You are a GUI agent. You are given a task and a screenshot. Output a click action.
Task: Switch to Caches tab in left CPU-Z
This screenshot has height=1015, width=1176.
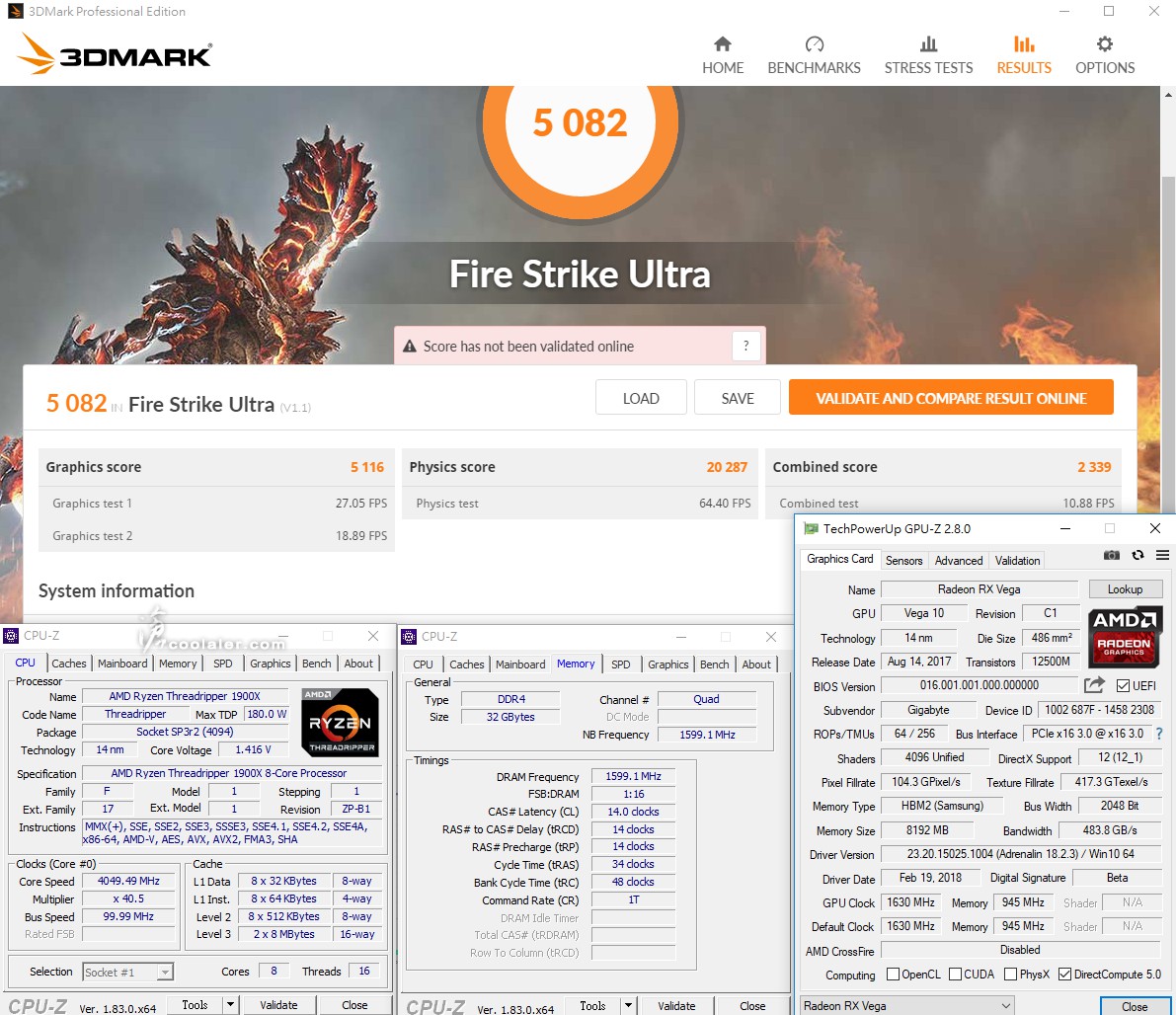[x=69, y=664]
